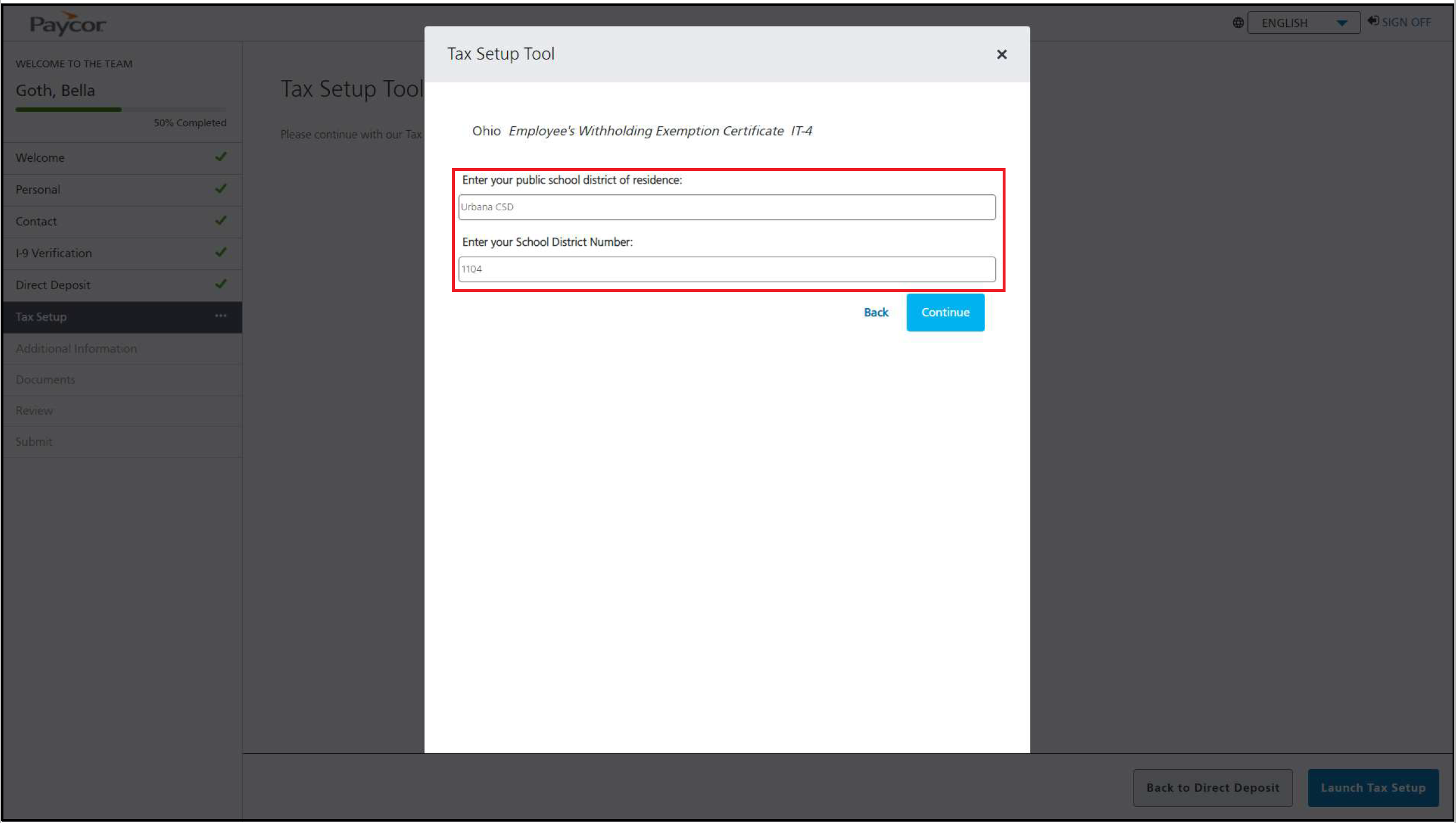1456x823 pixels.
Task: Click the I-9 Verification checkmark
Action: point(221,252)
